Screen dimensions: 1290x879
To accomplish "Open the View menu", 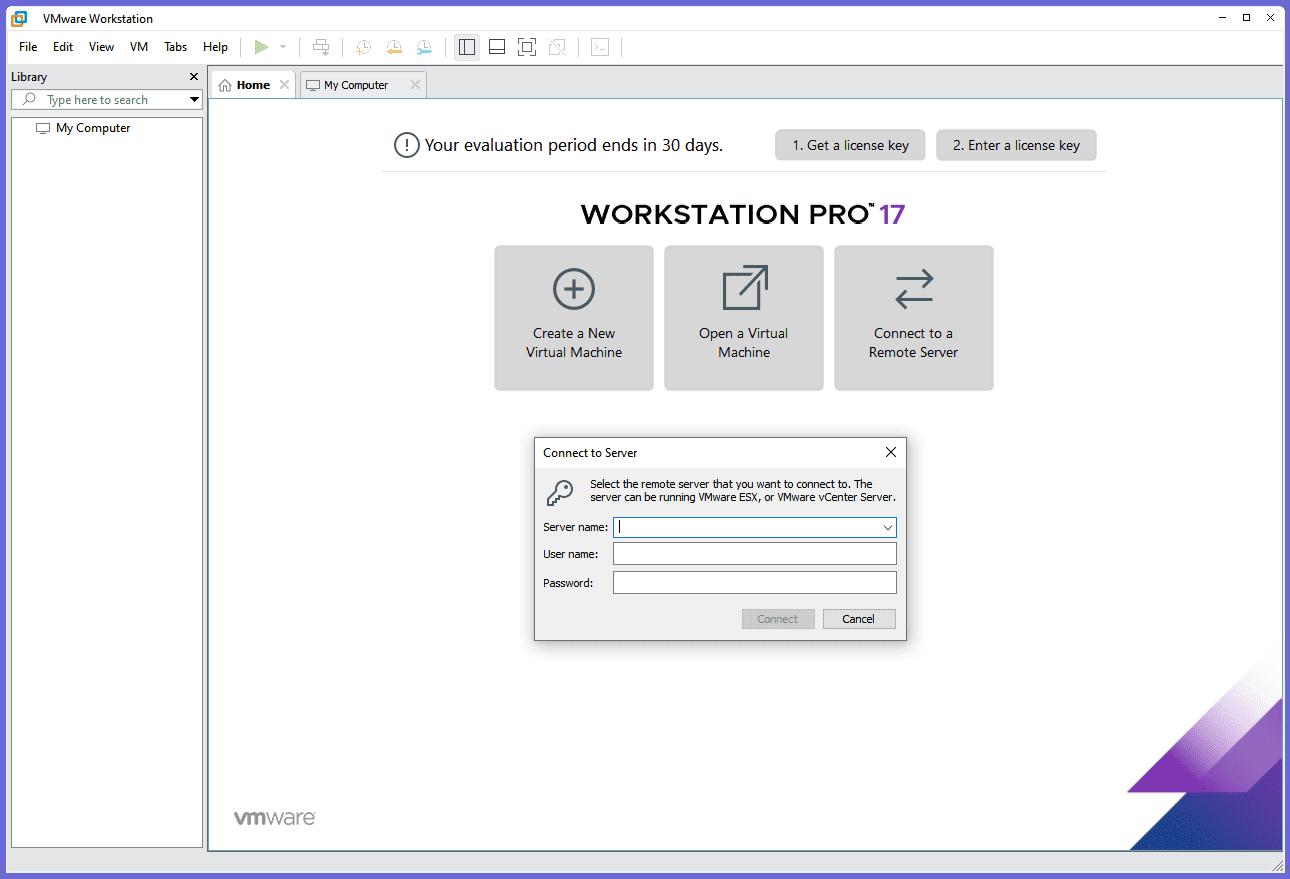I will click(x=101, y=47).
